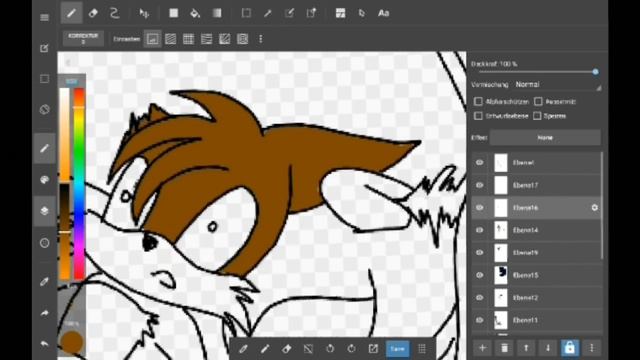Open snap settings three-dot menu
The height and width of the screenshot is (360, 640).
260,39
